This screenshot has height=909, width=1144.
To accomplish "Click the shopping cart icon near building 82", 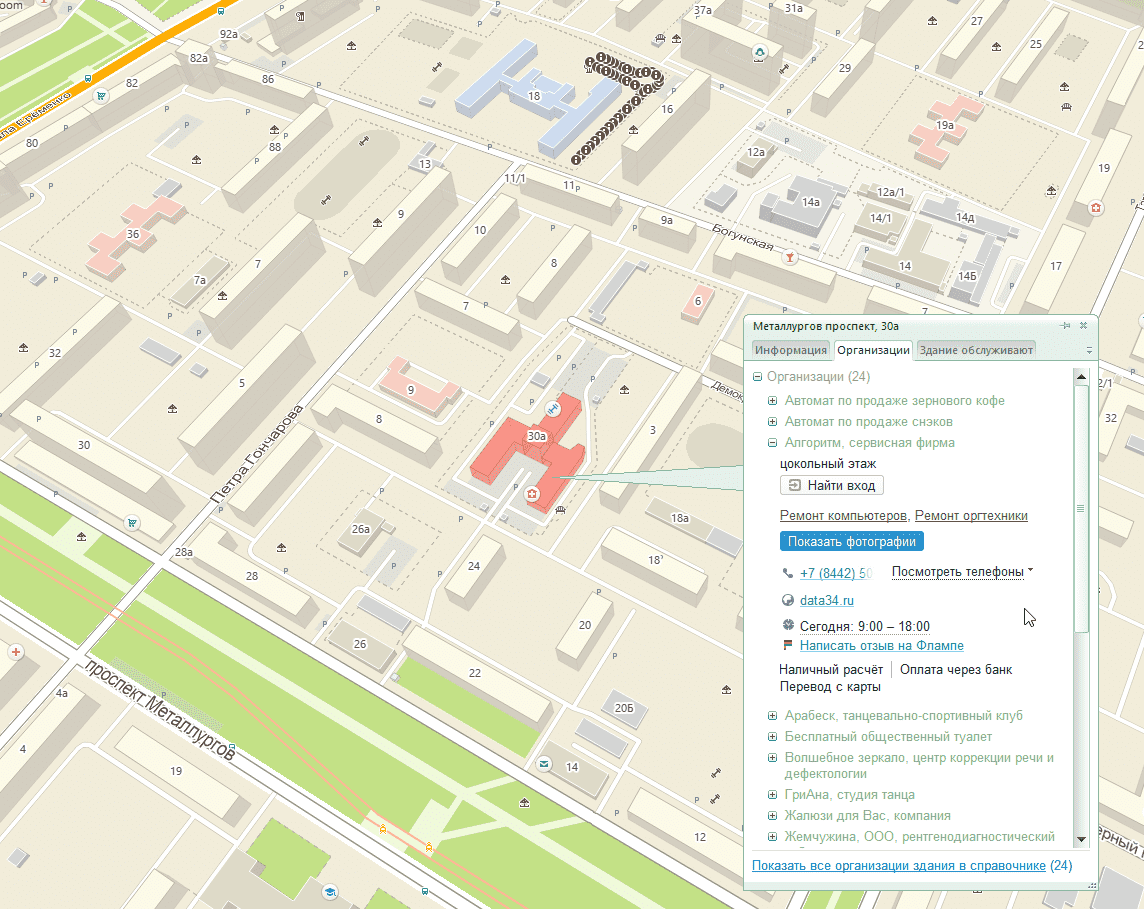I will [x=101, y=97].
